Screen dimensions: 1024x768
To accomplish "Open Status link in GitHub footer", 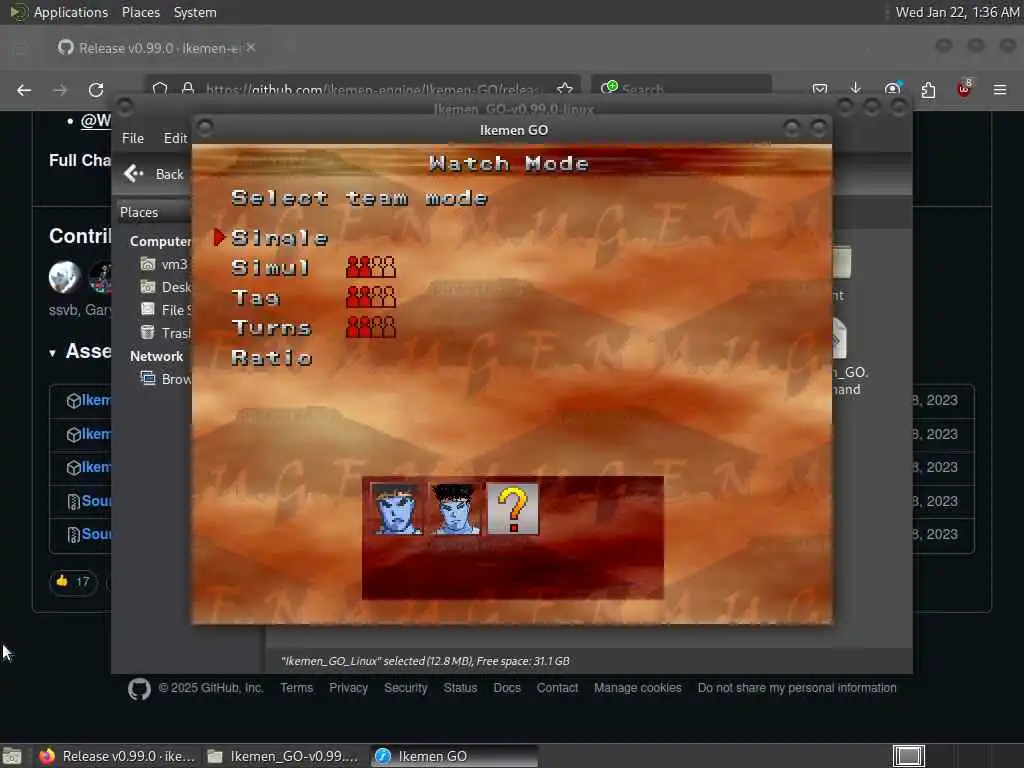I will 460,688.
